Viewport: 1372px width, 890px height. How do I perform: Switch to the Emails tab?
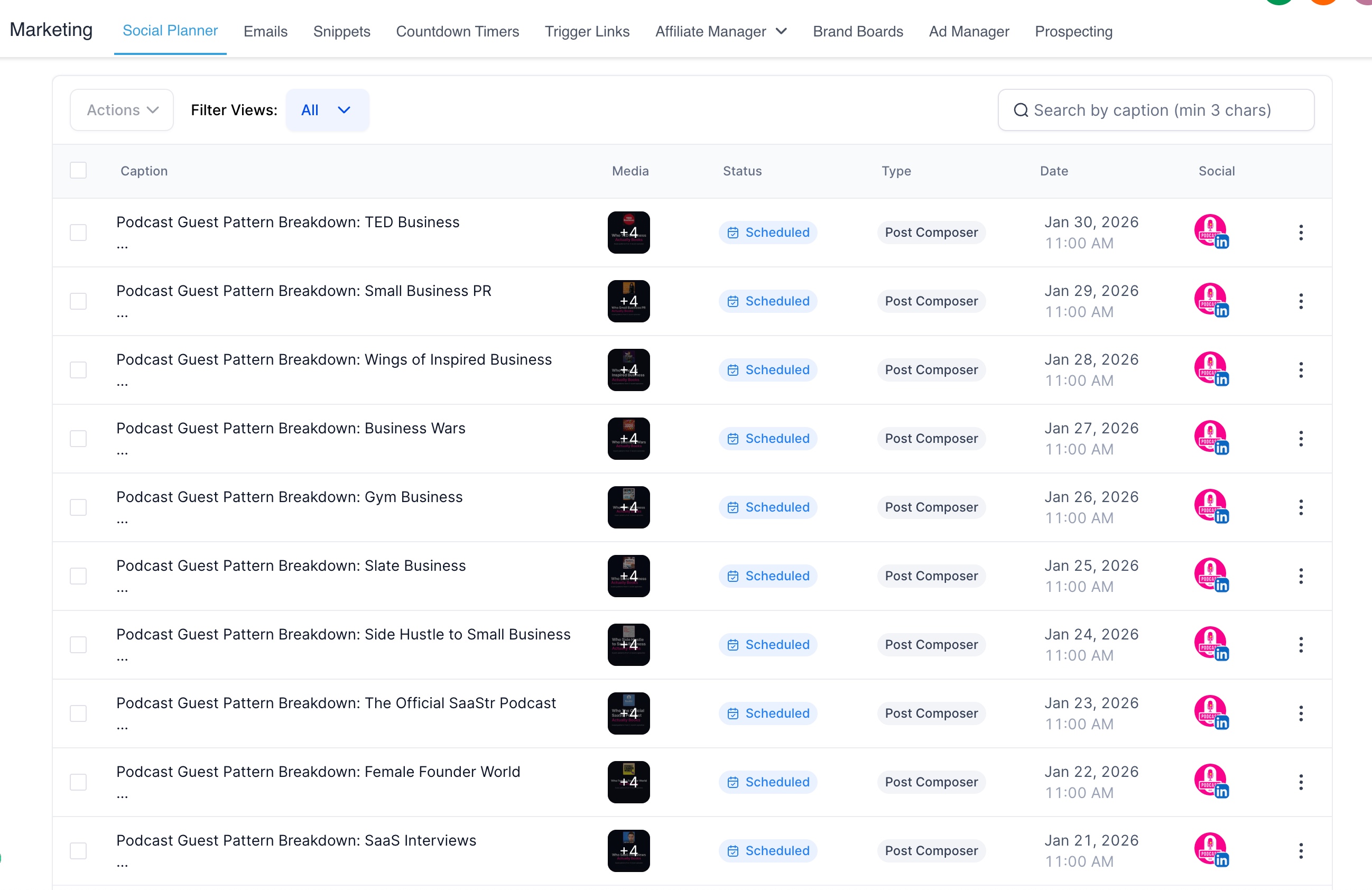265,31
